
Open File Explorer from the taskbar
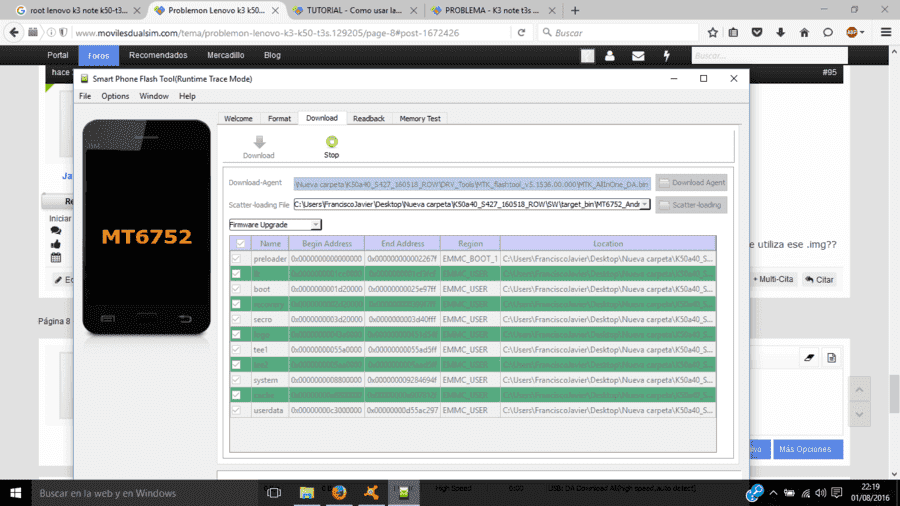[x=307, y=493]
